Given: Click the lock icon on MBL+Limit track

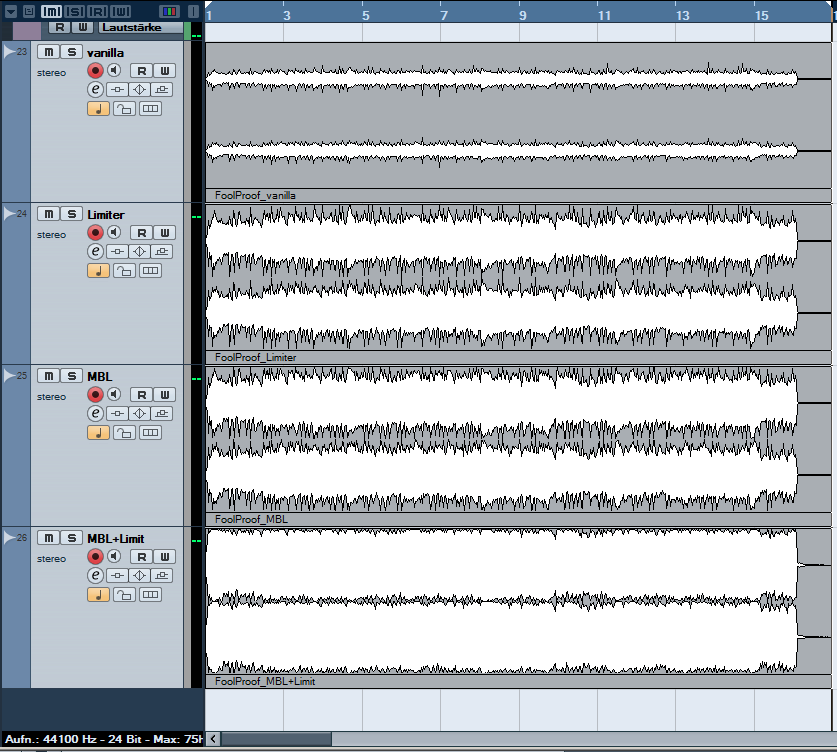Looking at the screenshot, I should click(x=124, y=595).
